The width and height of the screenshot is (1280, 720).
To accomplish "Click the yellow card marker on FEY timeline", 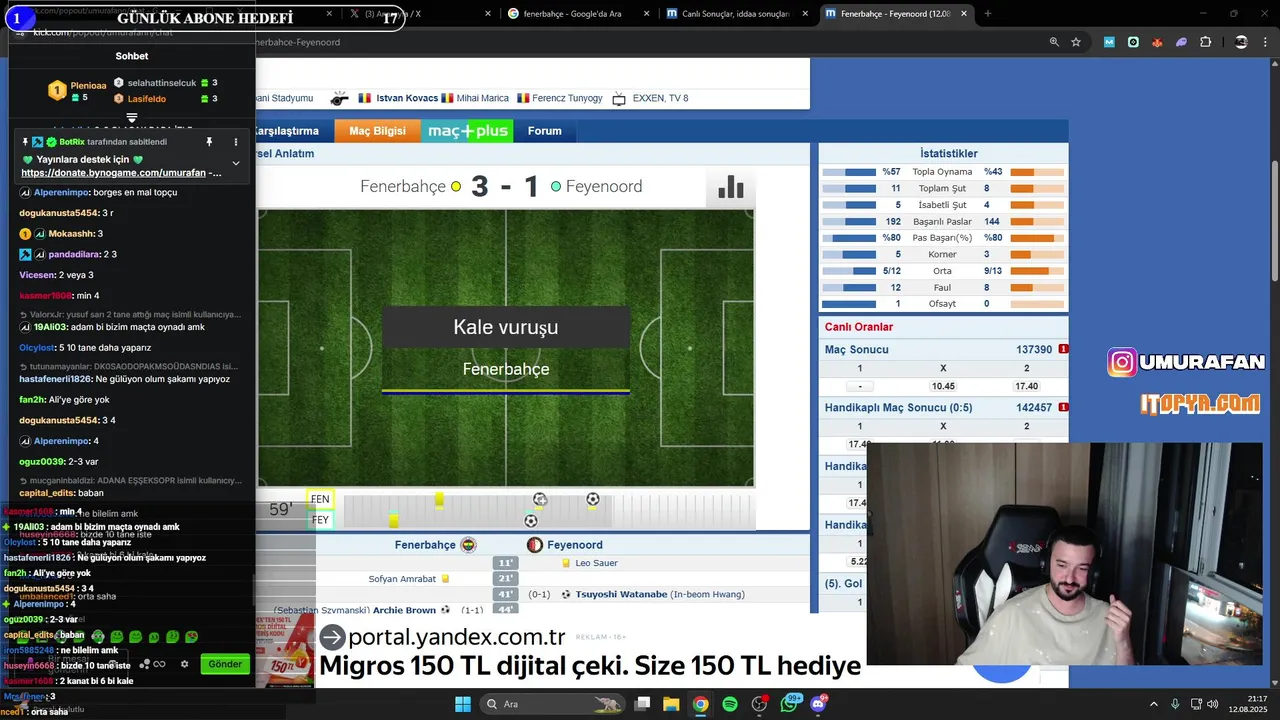I will click(x=394, y=520).
